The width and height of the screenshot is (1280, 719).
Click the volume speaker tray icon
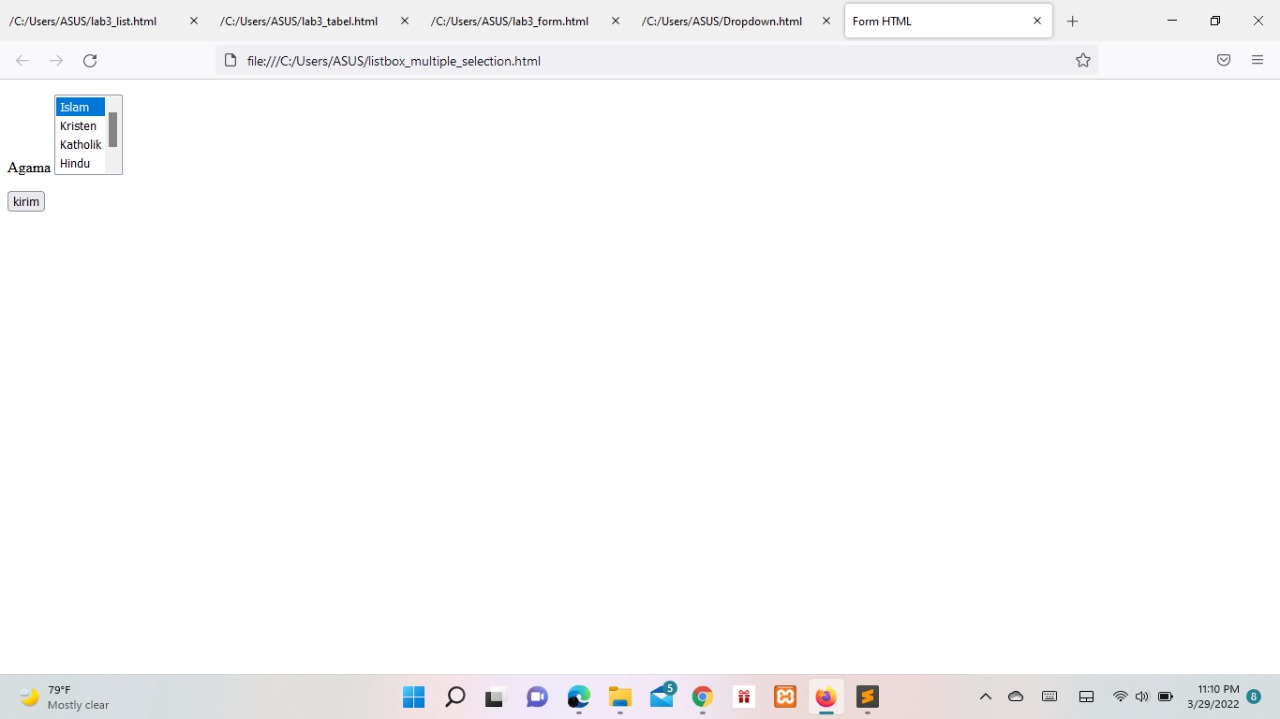pos(1142,697)
